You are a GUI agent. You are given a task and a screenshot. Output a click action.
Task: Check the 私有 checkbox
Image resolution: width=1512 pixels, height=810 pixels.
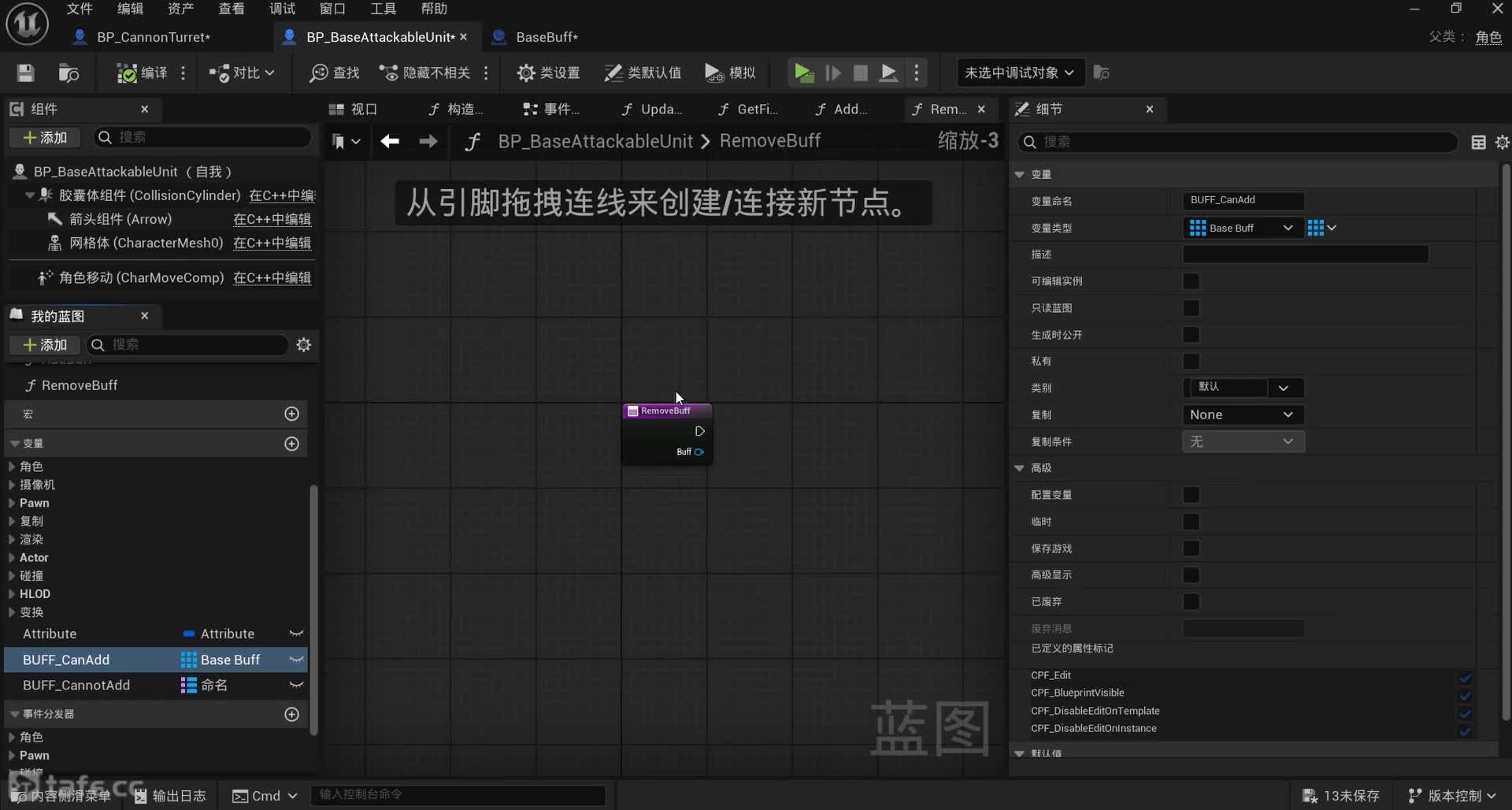[x=1191, y=362]
